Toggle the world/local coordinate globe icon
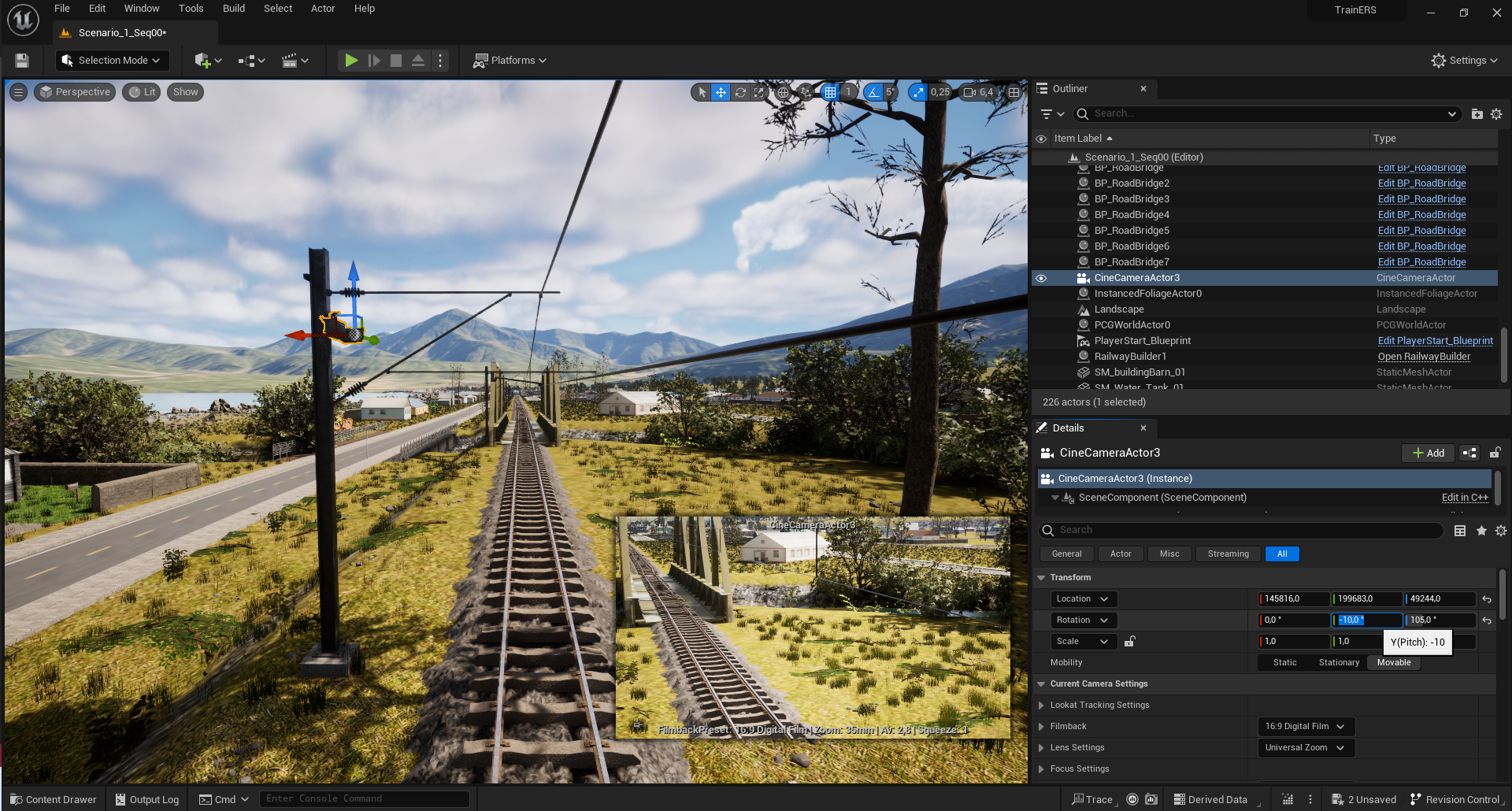 click(783, 92)
